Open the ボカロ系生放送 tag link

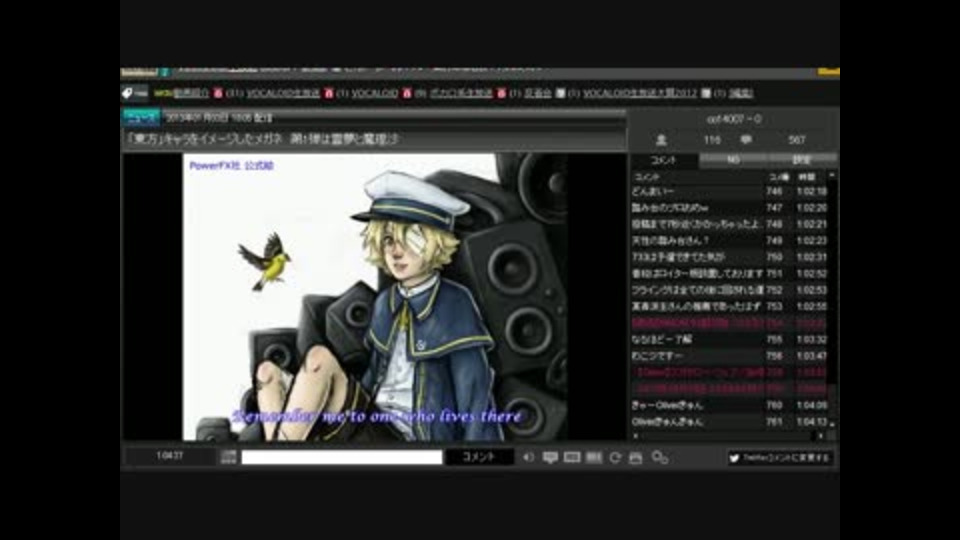tap(461, 94)
